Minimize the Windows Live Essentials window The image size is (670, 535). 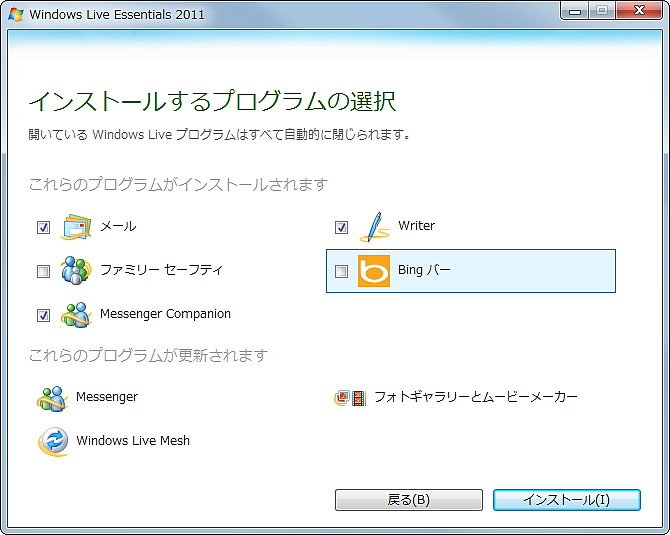[575, 11]
